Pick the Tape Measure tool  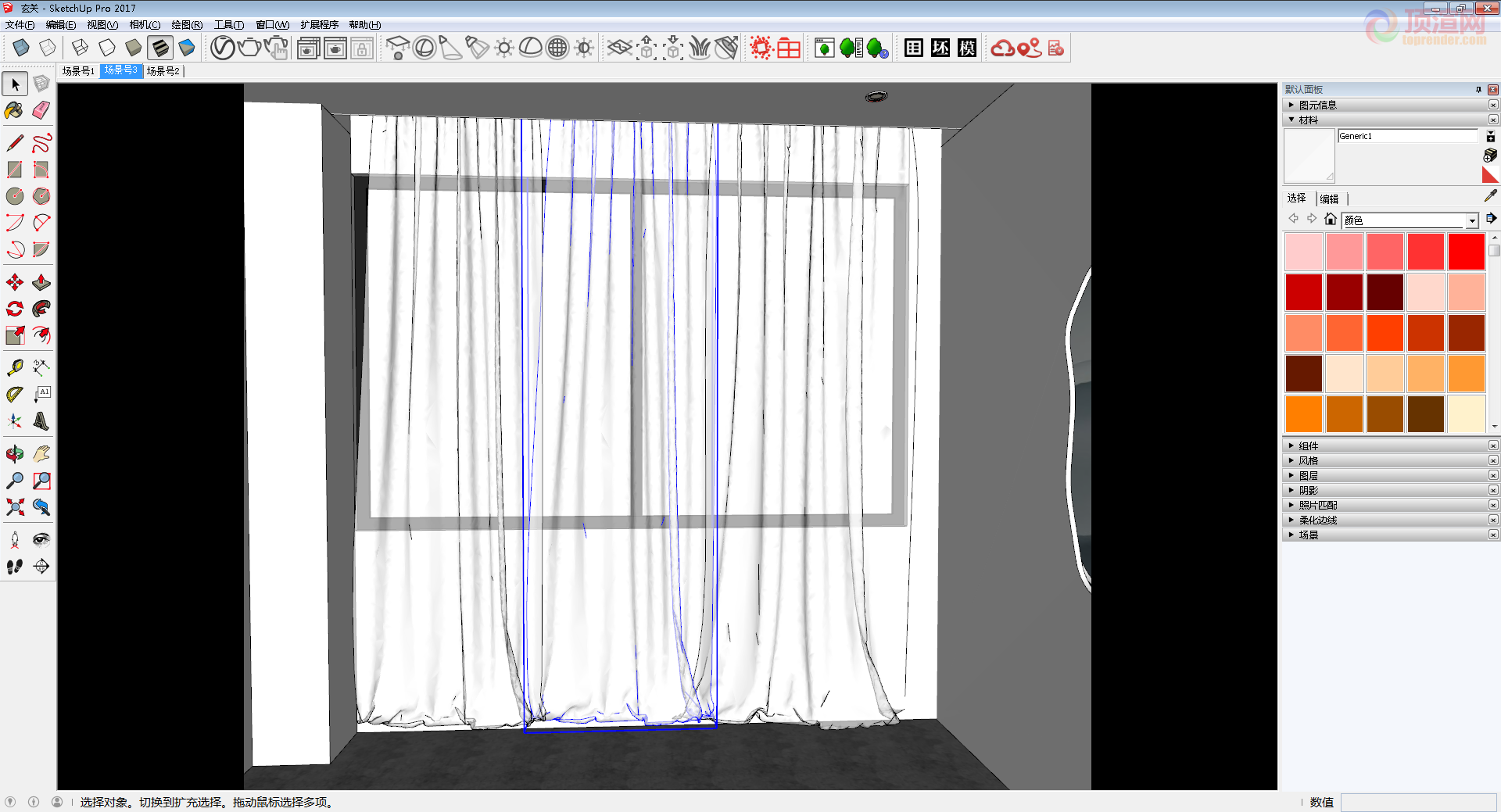(15, 368)
